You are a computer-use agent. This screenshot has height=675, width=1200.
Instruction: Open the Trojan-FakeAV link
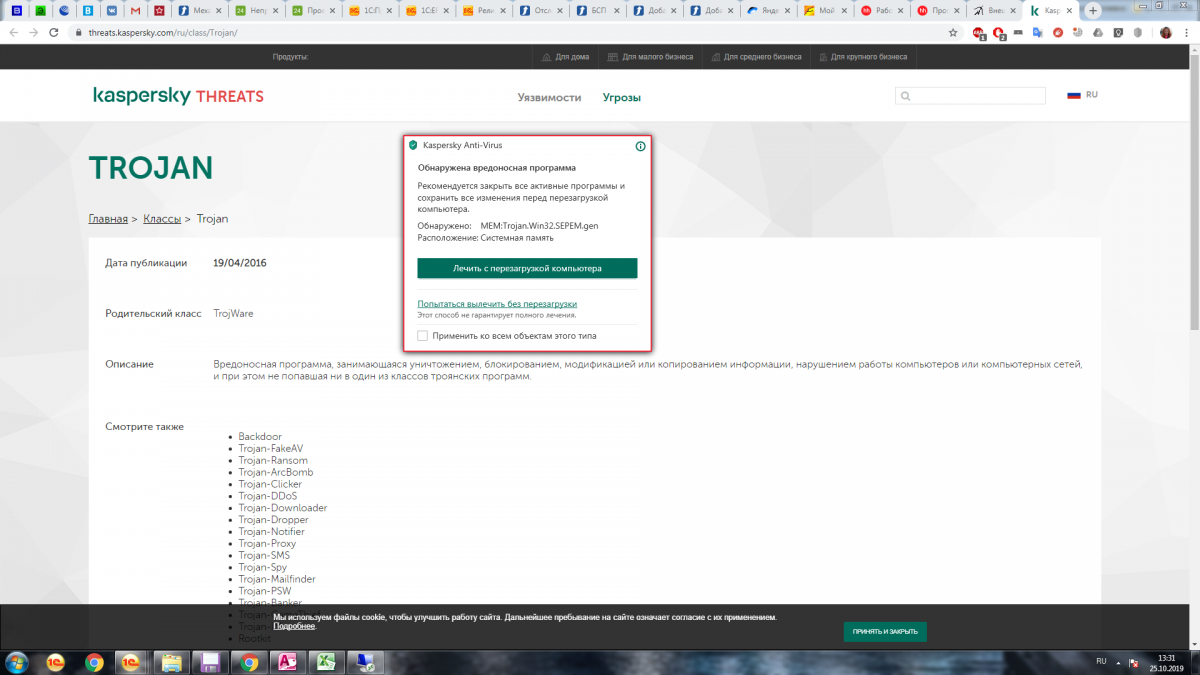pyautogui.click(x=270, y=449)
